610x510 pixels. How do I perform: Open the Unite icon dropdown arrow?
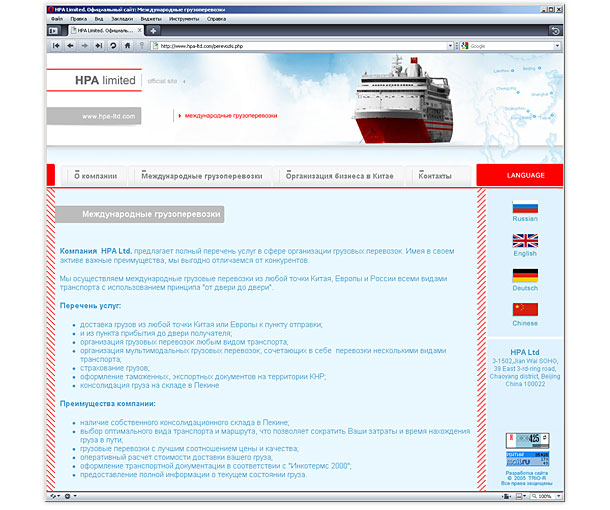point(75,496)
